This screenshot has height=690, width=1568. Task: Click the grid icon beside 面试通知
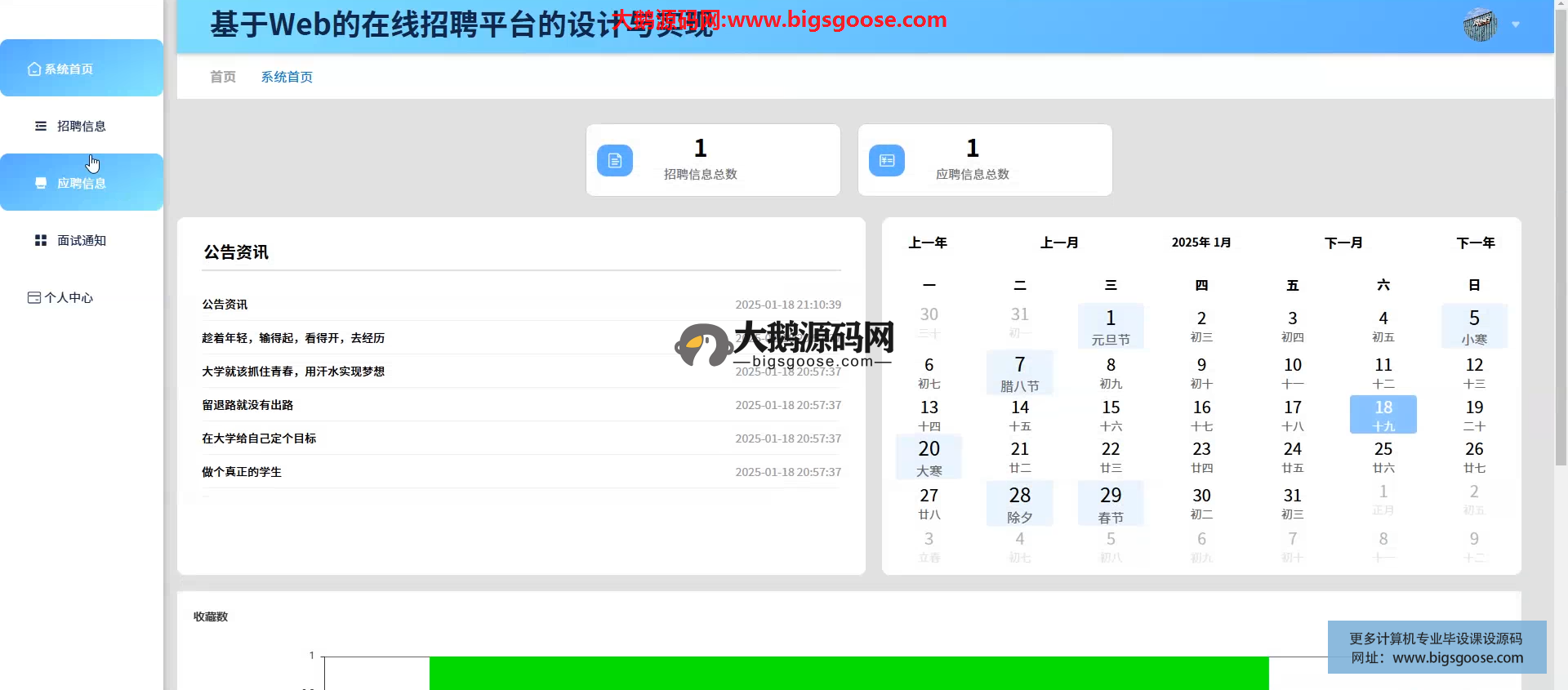click(40, 240)
